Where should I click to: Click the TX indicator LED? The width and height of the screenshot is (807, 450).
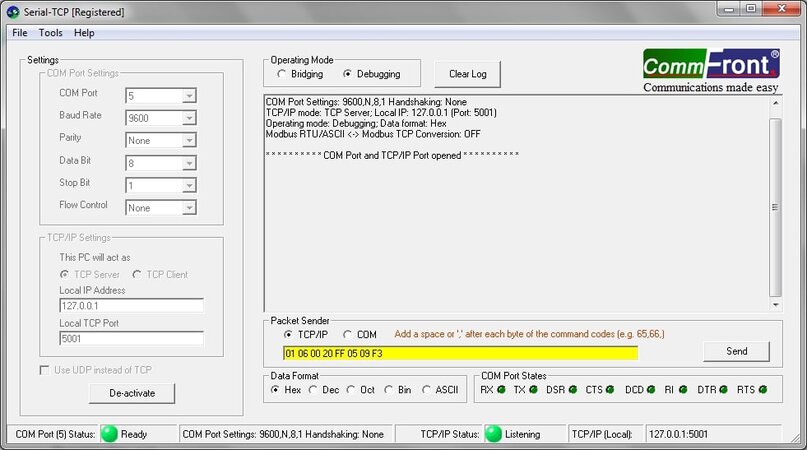(533, 390)
